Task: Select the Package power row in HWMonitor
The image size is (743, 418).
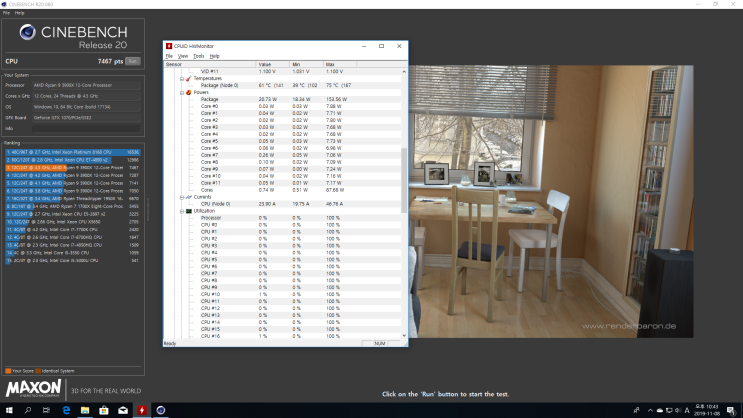Action: coord(210,99)
